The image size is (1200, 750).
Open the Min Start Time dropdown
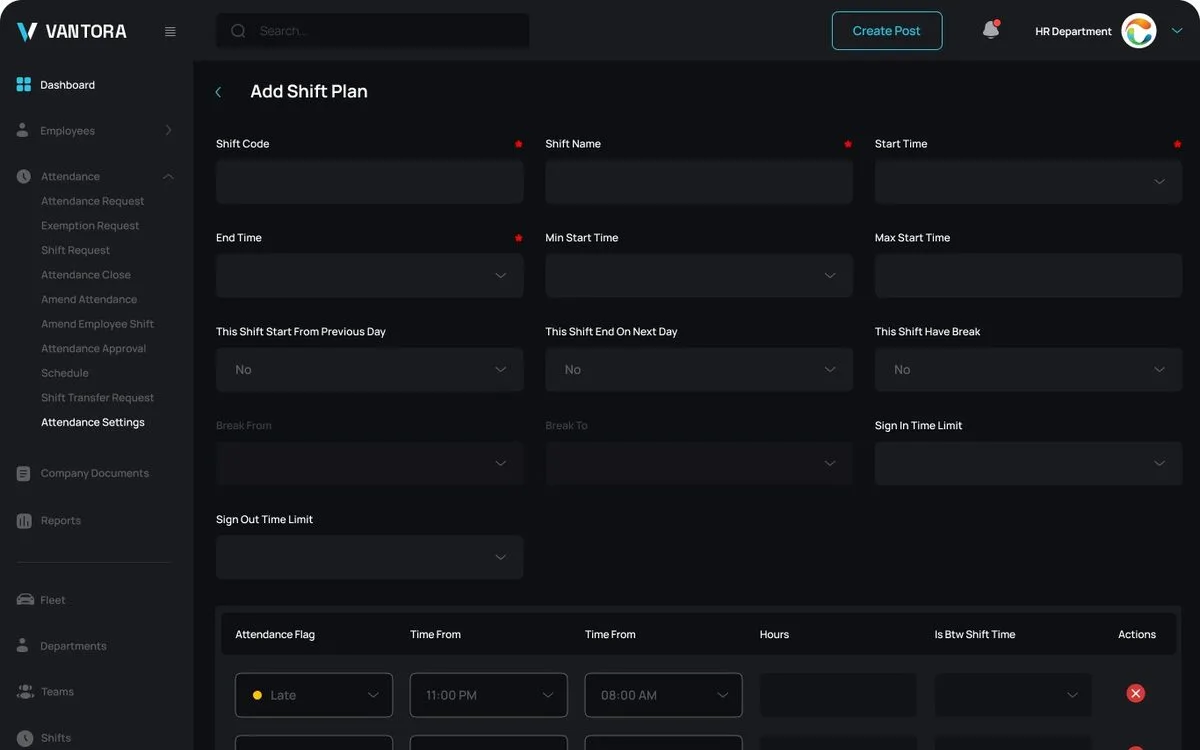(699, 276)
